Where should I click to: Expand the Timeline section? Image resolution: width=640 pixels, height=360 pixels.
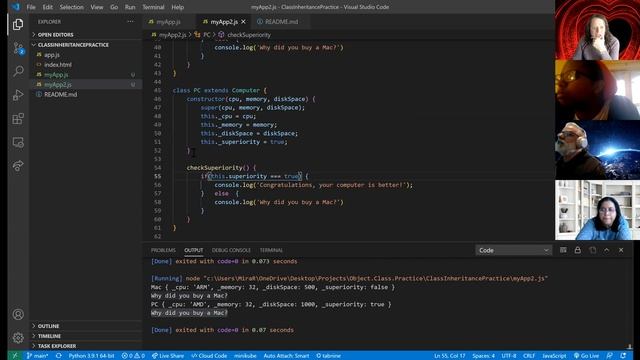pos(49,336)
